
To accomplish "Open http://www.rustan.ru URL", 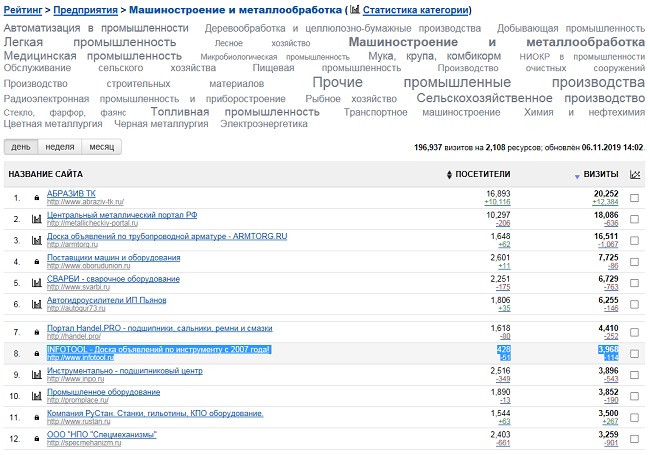I will (79, 421).
